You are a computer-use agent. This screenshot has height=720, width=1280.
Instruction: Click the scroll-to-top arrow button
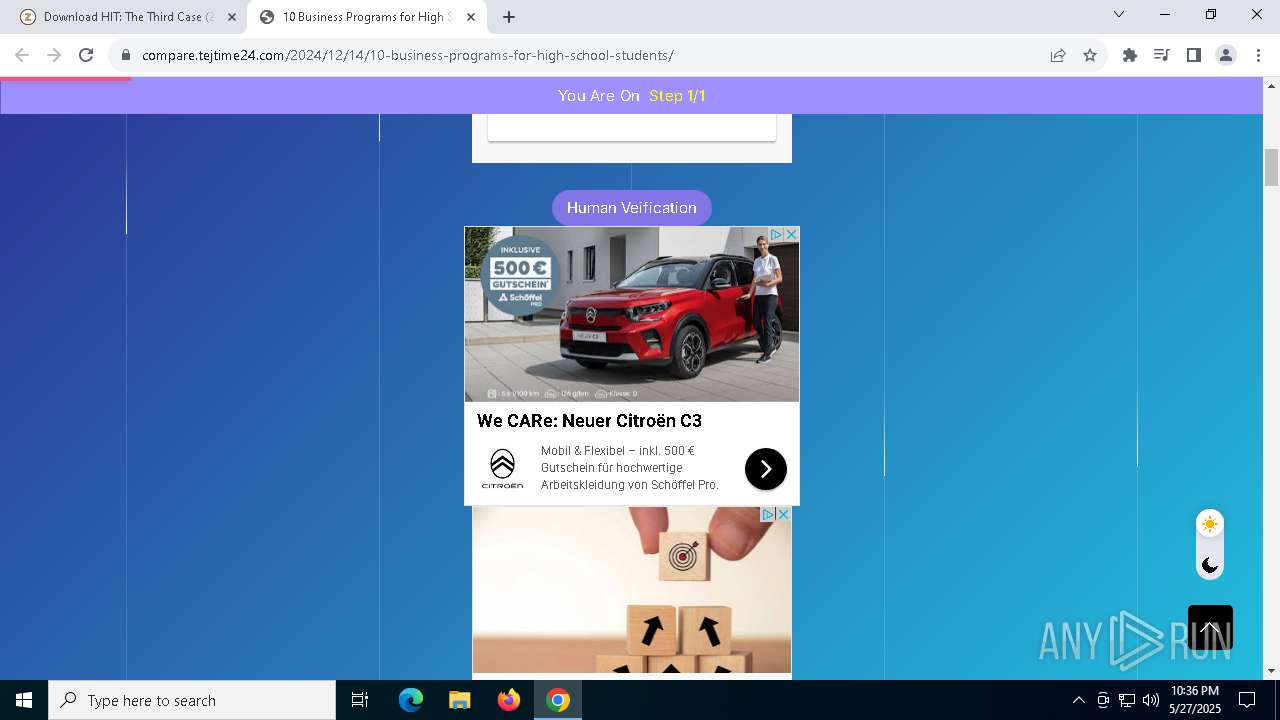[x=1210, y=628]
